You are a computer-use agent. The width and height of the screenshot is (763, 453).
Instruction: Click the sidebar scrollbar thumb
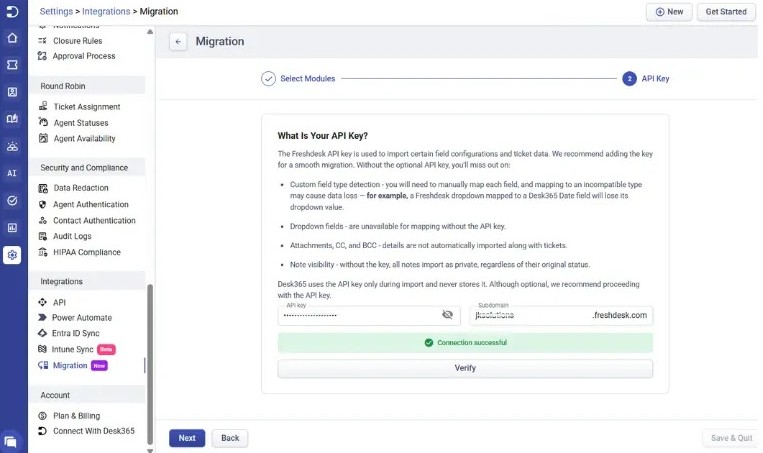click(x=150, y=364)
